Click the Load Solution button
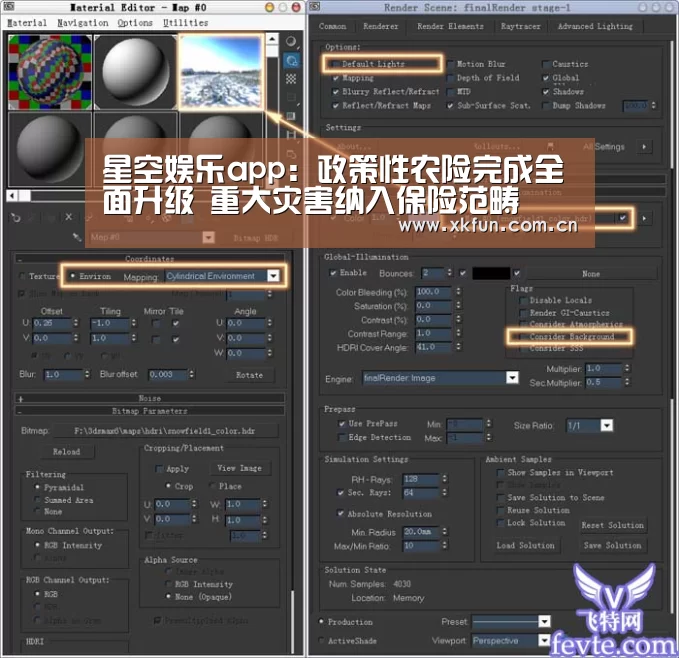The image size is (679, 658). [x=525, y=545]
